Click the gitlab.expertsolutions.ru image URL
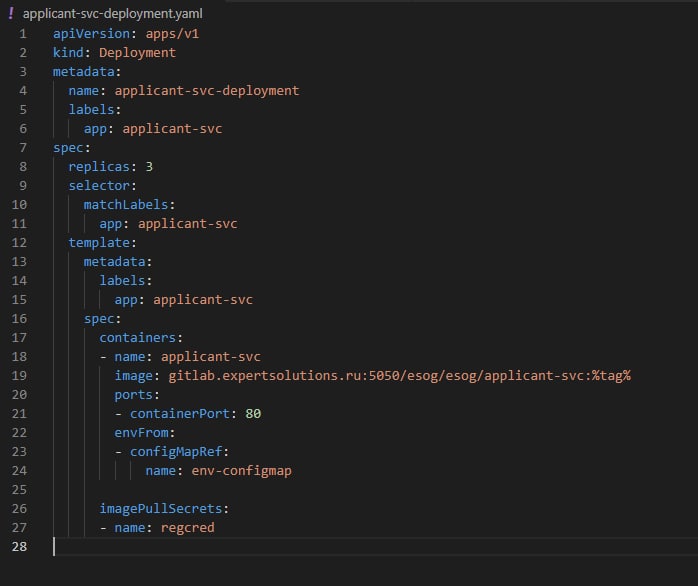Viewport: 698px width, 586px height. (399, 376)
